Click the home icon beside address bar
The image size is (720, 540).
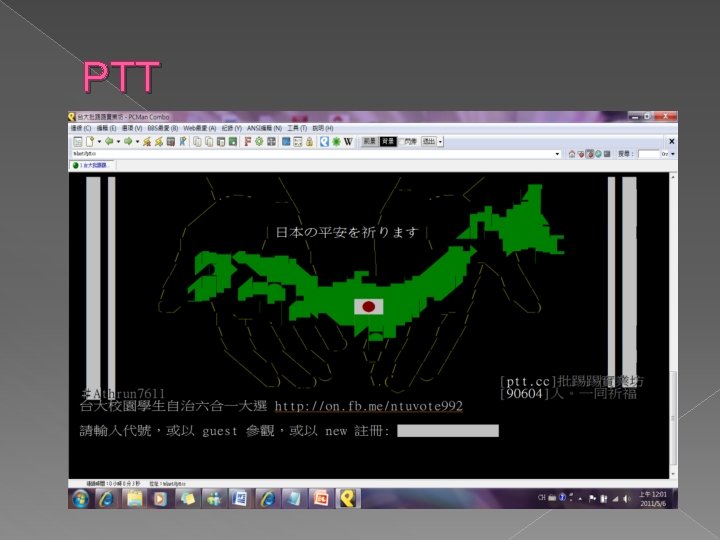(x=572, y=154)
